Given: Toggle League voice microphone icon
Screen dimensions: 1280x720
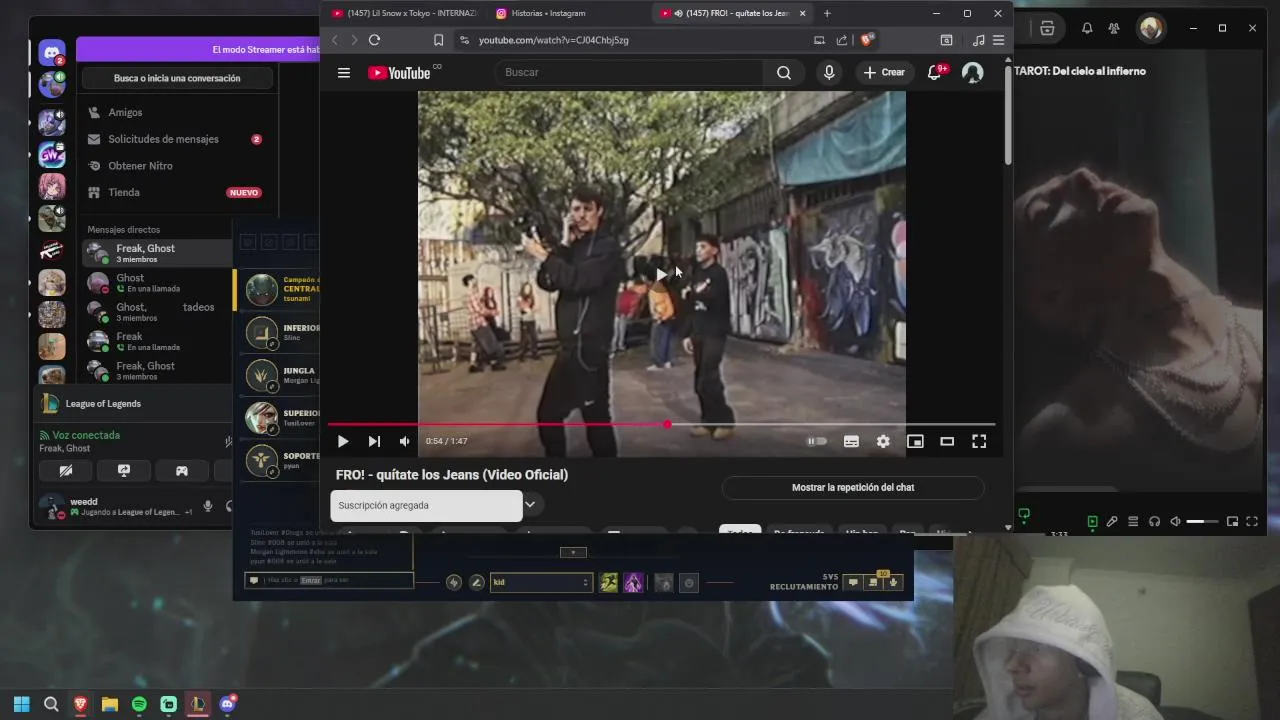Looking at the screenshot, I should click(894, 582).
